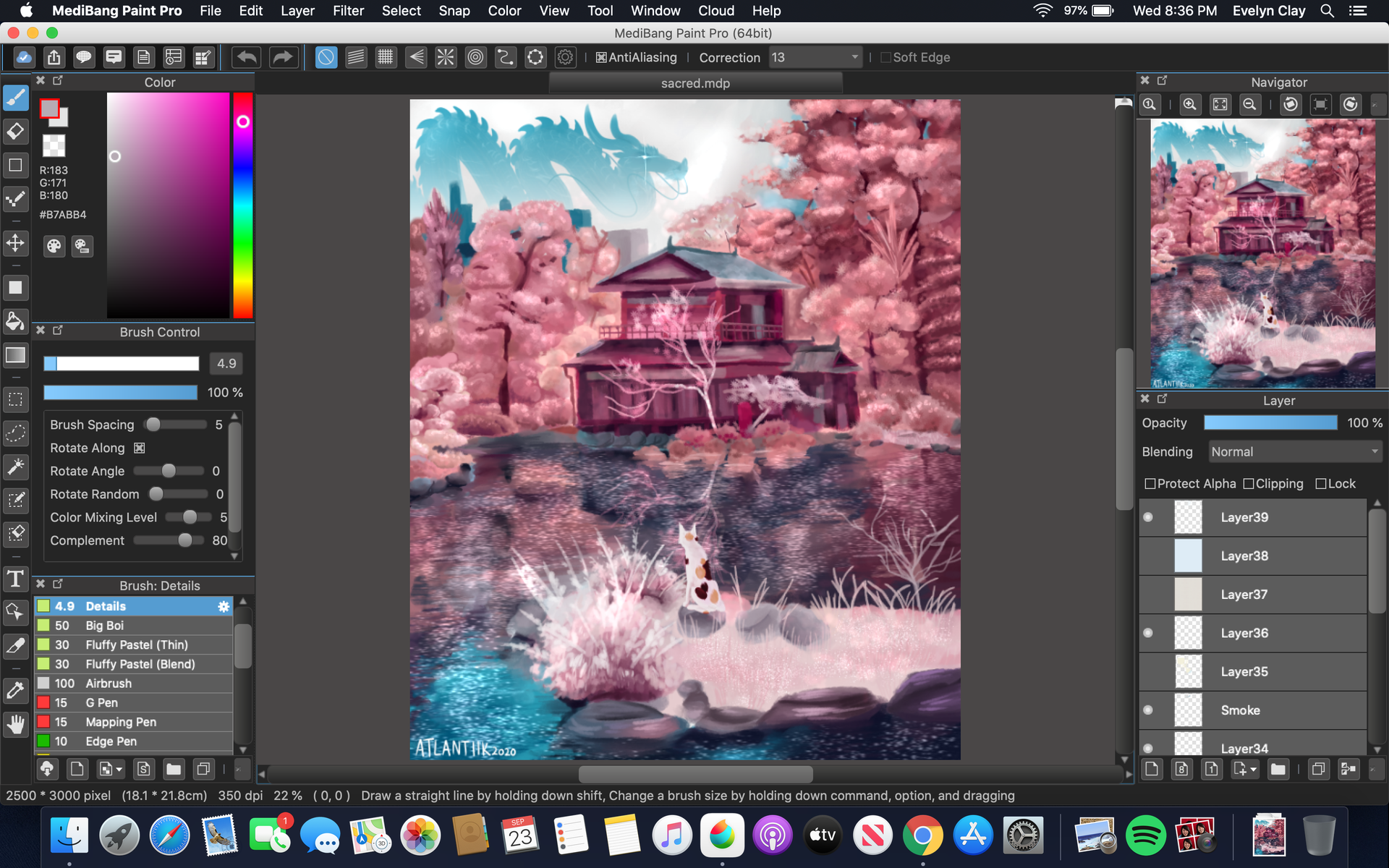Image resolution: width=1389 pixels, height=868 pixels.
Task: Open Layer panel add-layer dropdown arrow
Action: pos(1253,770)
